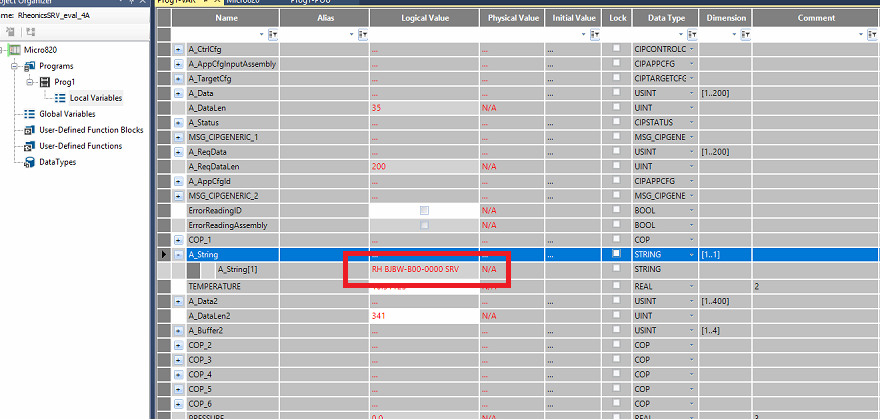The image size is (880, 419).
Task: Toggle Lock checkbox for A_String[1]
Action: [x=616, y=269]
